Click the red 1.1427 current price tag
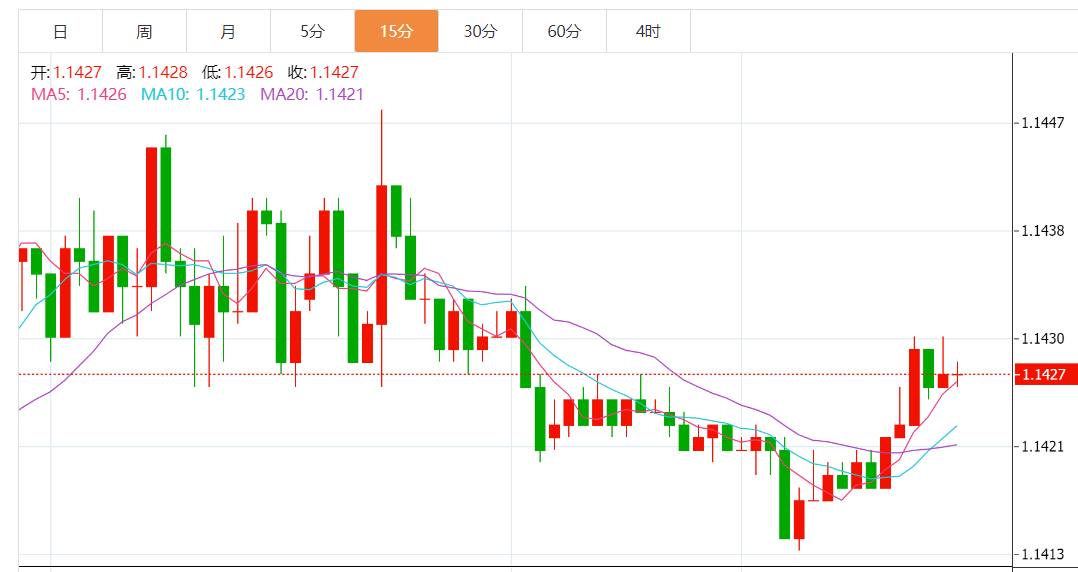The image size is (1078, 572). [x=1045, y=374]
